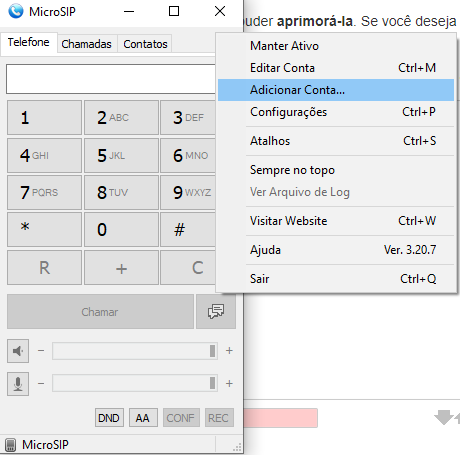
Task: Click the speaker volume plus sign
Action: point(229,351)
